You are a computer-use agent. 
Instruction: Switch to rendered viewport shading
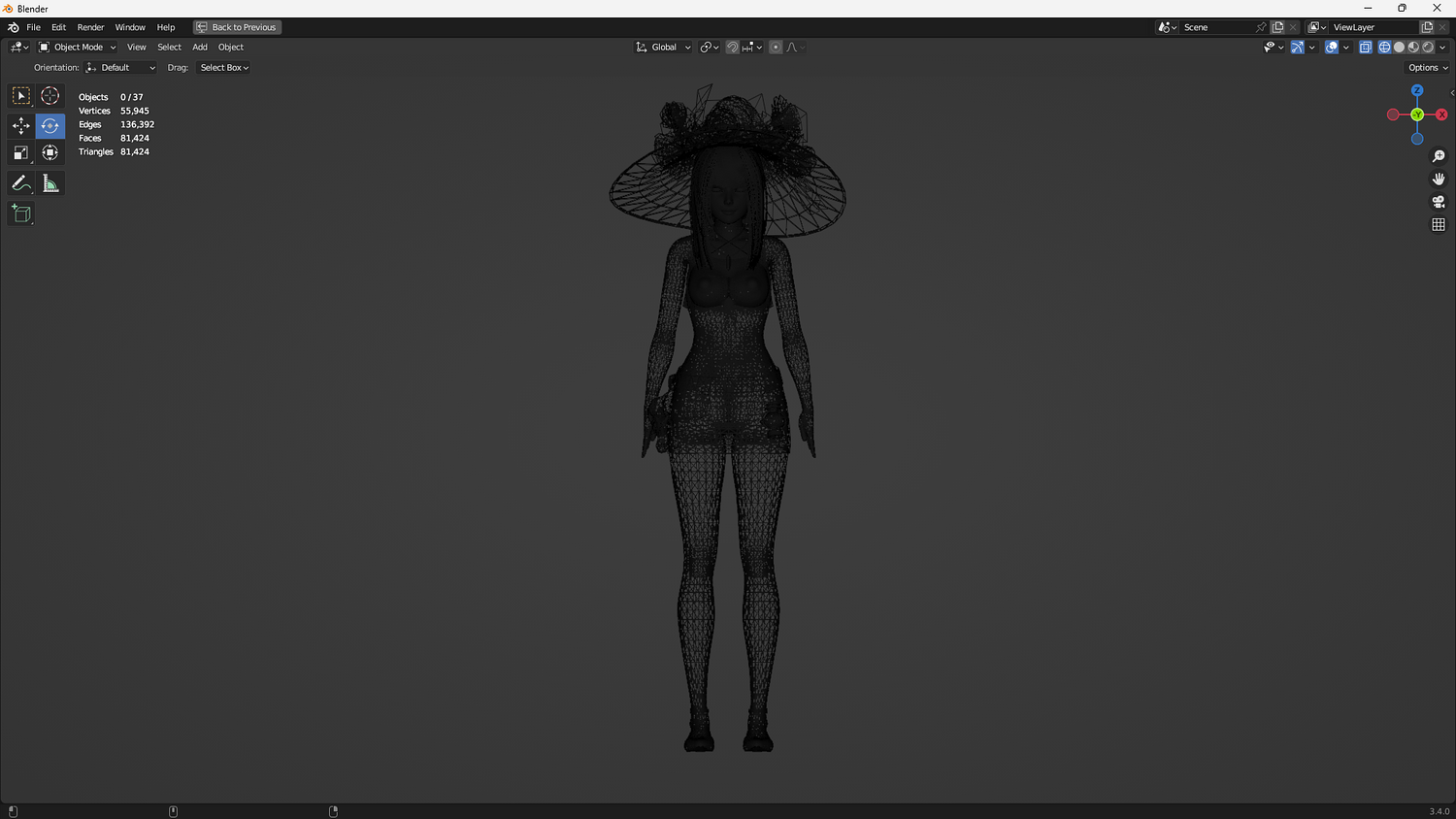pos(1428,48)
